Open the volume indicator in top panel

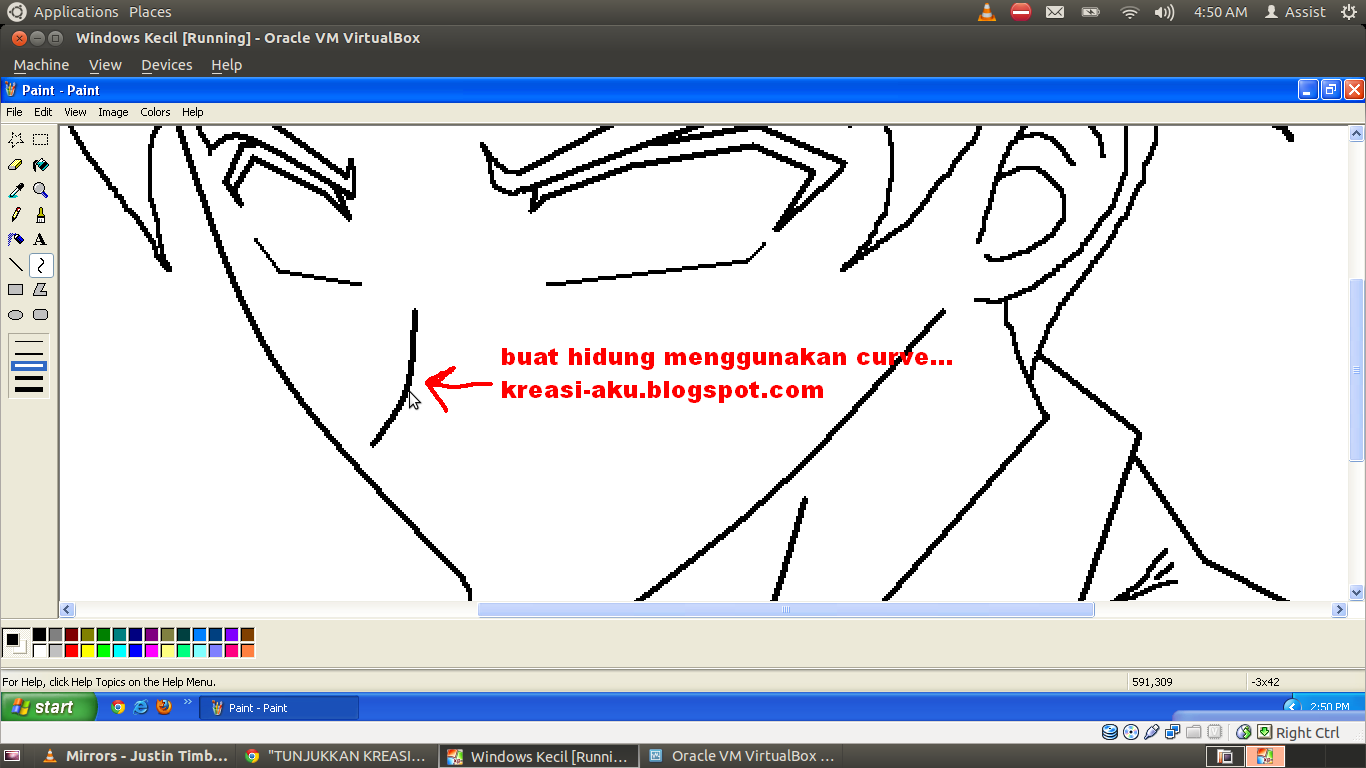tap(1164, 12)
